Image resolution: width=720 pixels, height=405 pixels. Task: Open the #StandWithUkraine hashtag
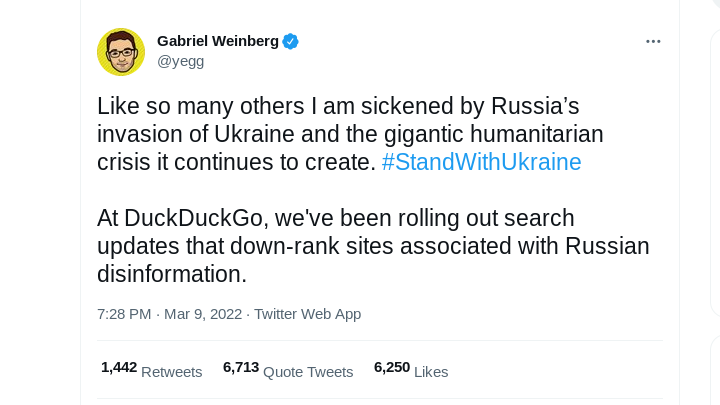pyautogui.click(x=481, y=162)
